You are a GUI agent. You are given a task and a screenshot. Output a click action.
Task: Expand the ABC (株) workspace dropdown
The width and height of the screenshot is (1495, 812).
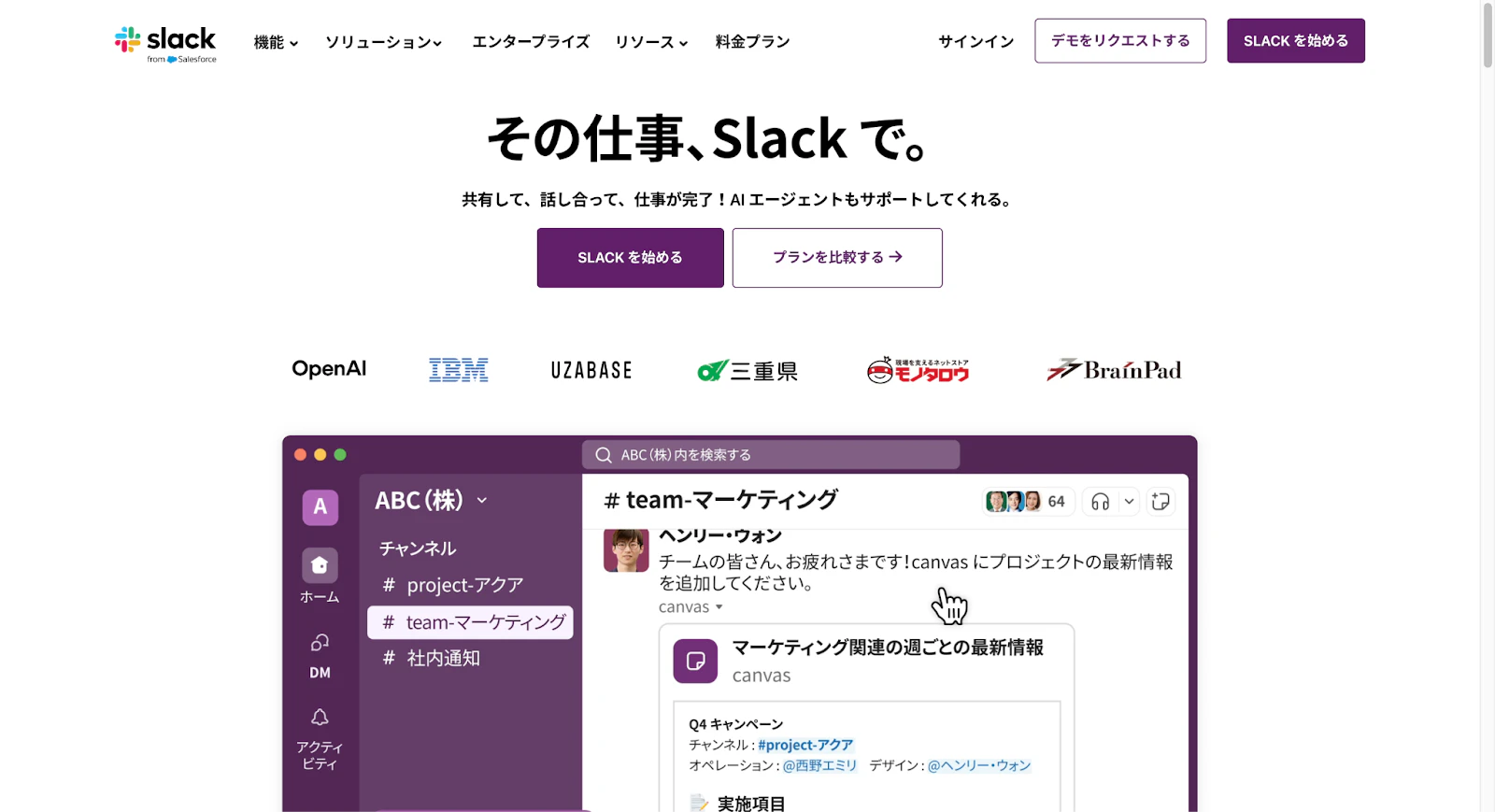point(481,501)
